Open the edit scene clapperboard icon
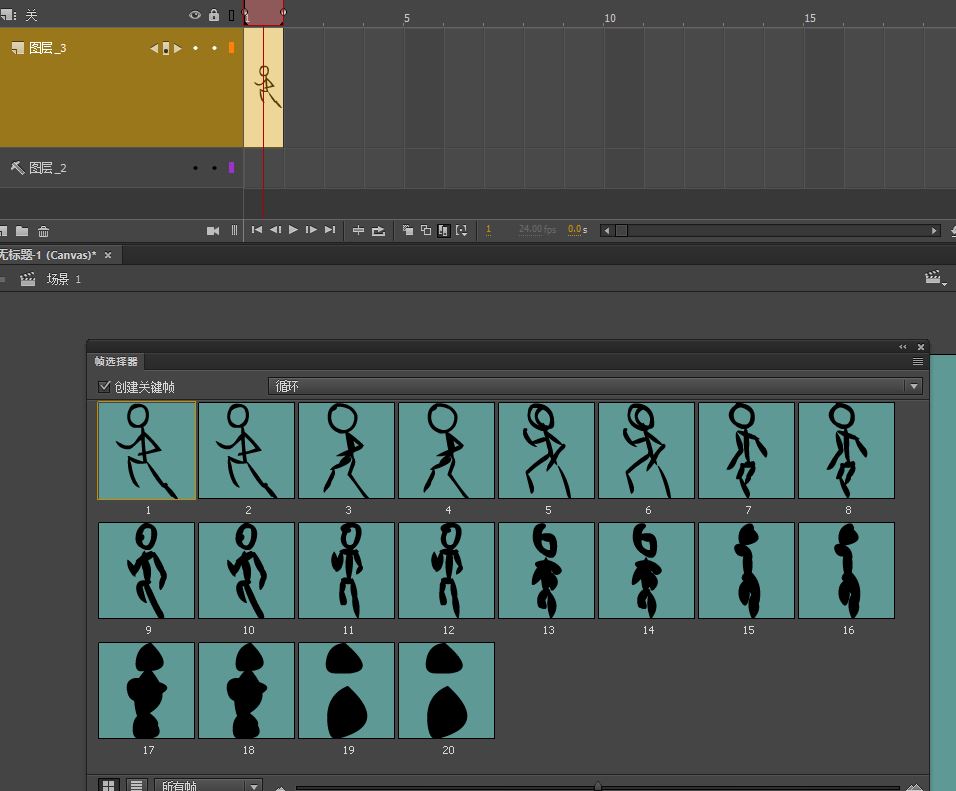956x791 pixels. coord(935,279)
